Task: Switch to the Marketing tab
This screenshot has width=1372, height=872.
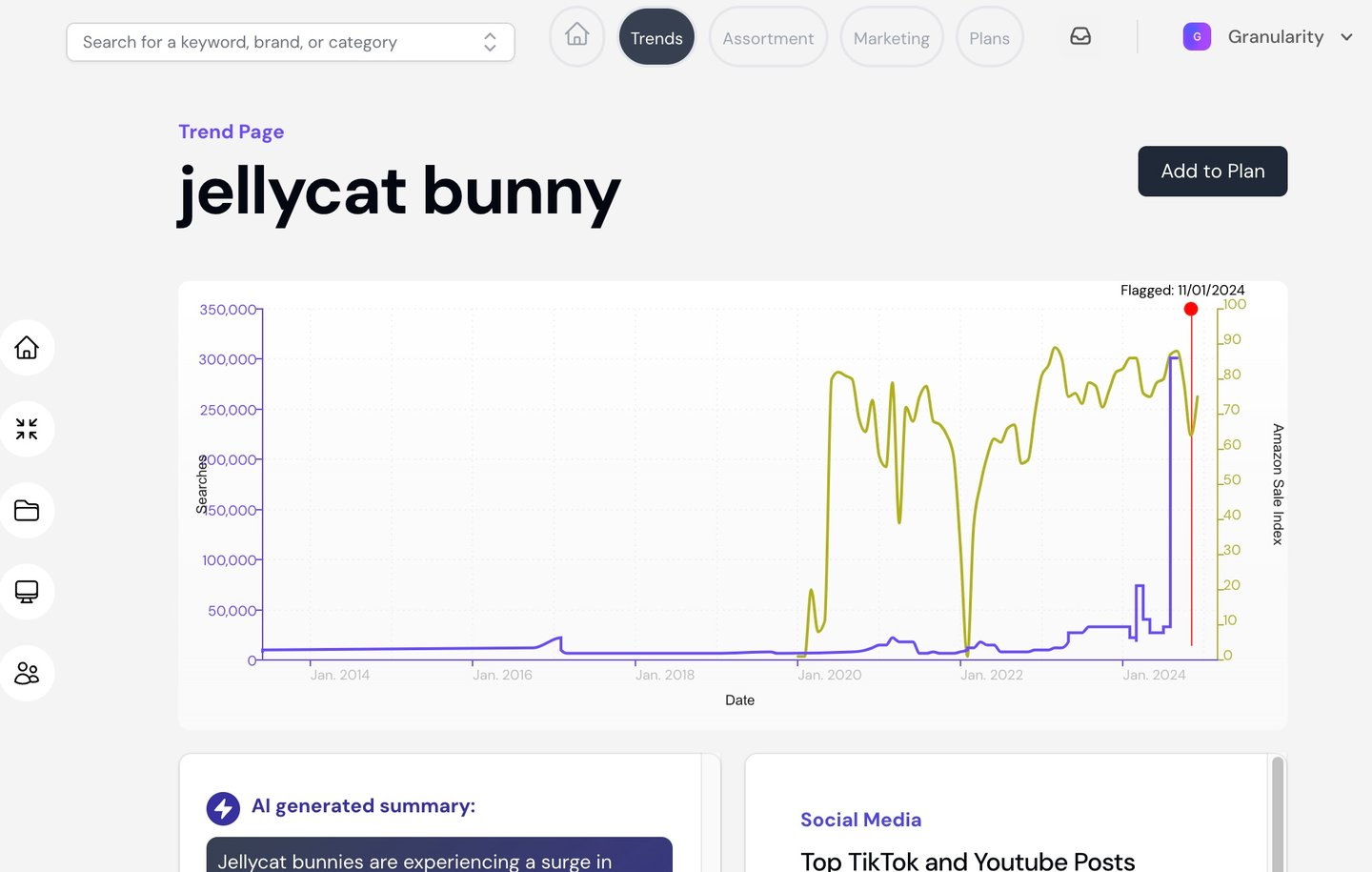Action: (x=891, y=37)
